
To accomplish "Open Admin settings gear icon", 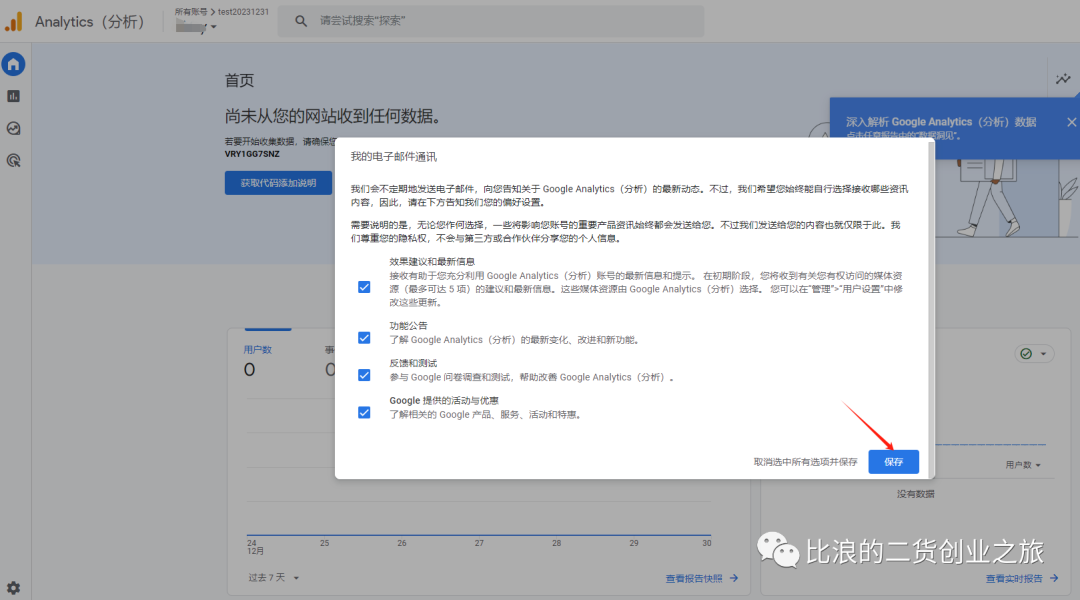I will point(13,588).
